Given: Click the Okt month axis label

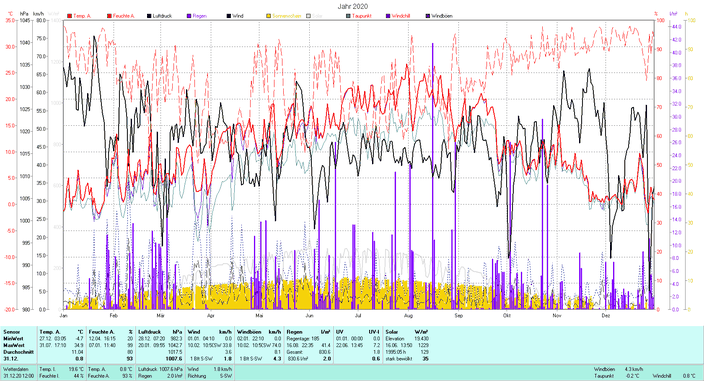Looking at the screenshot, I should (x=507, y=315).
